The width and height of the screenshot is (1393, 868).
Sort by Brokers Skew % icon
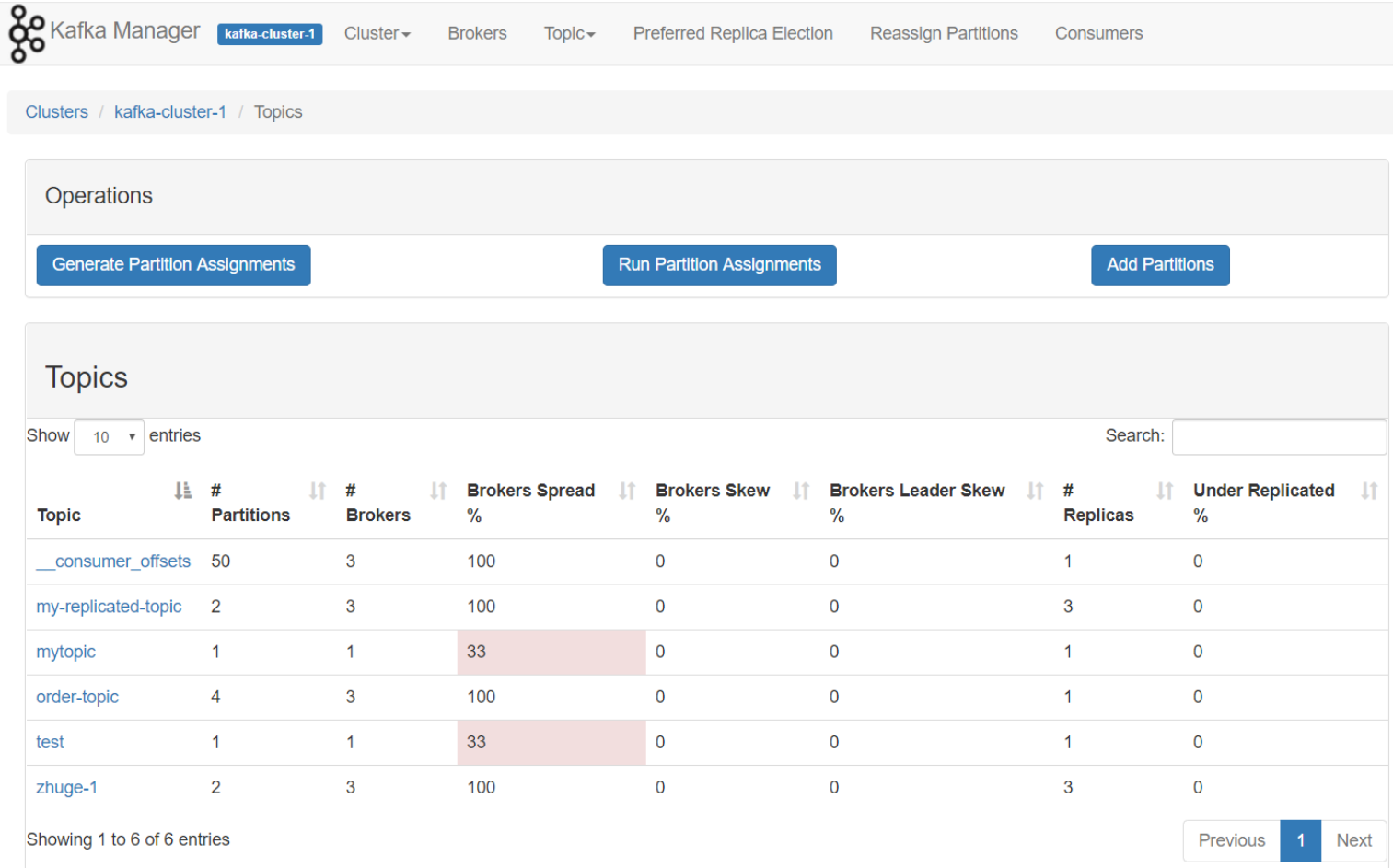801,491
